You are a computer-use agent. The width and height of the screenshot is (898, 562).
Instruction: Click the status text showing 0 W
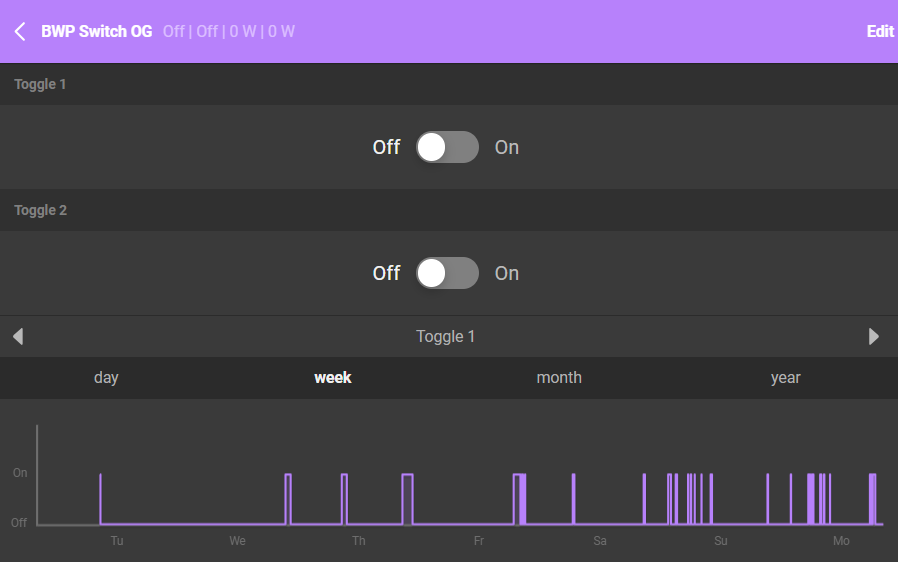[x=241, y=32]
